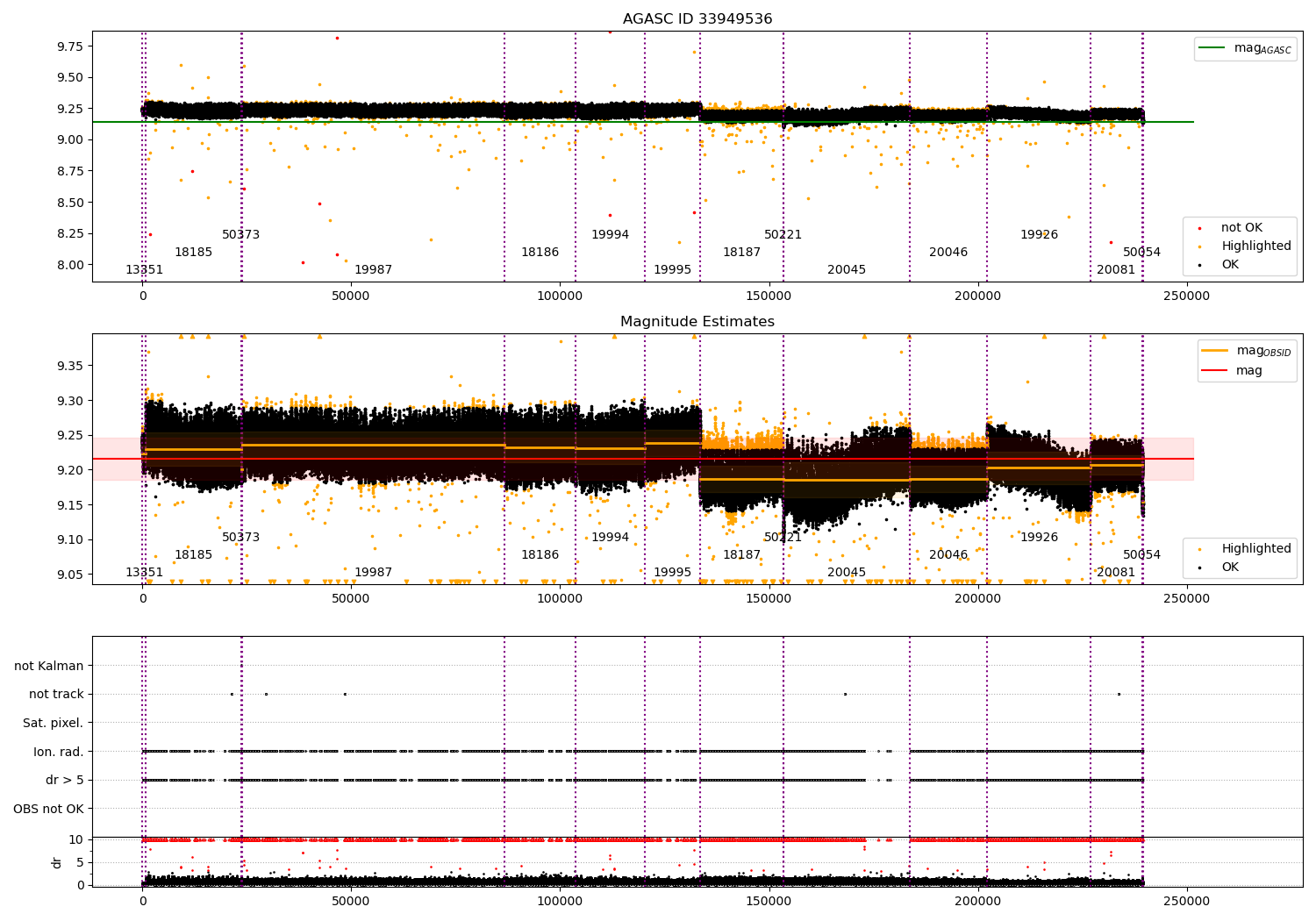Image resolution: width=1316 pixels, height=921 pixels.
Task: Click the 'OBS not OK' row label
Action: 49,809
